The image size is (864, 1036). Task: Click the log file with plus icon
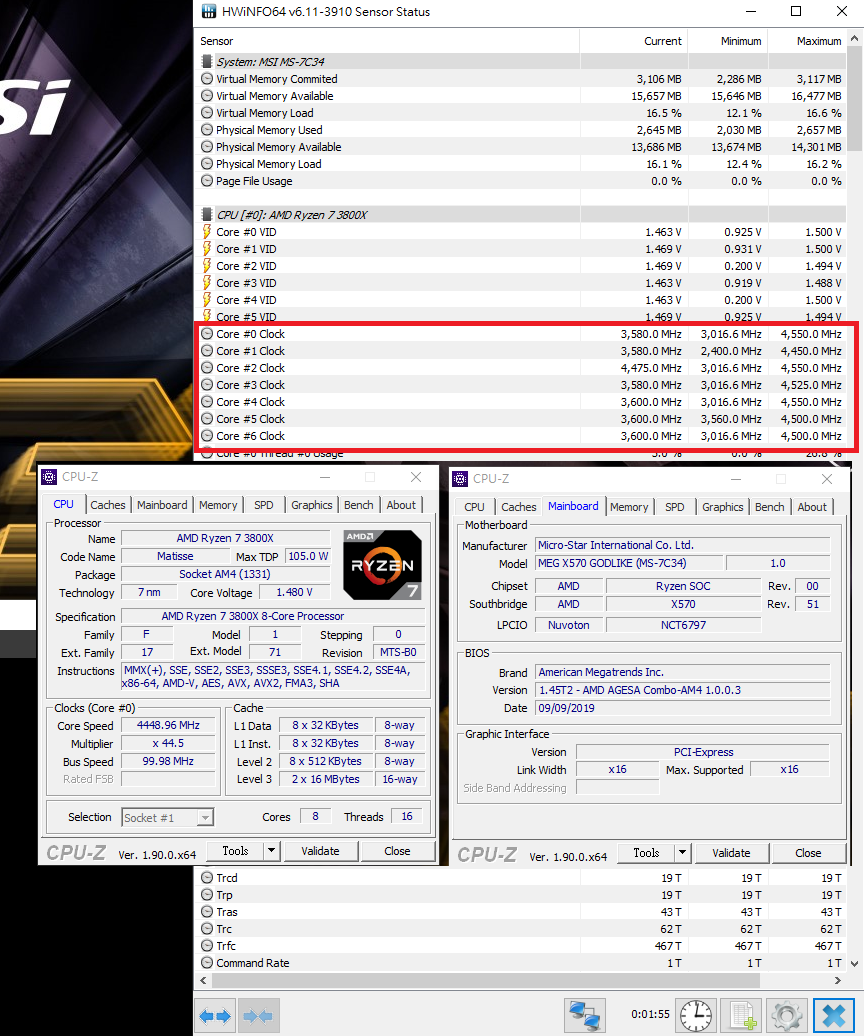click(742, 1016)
